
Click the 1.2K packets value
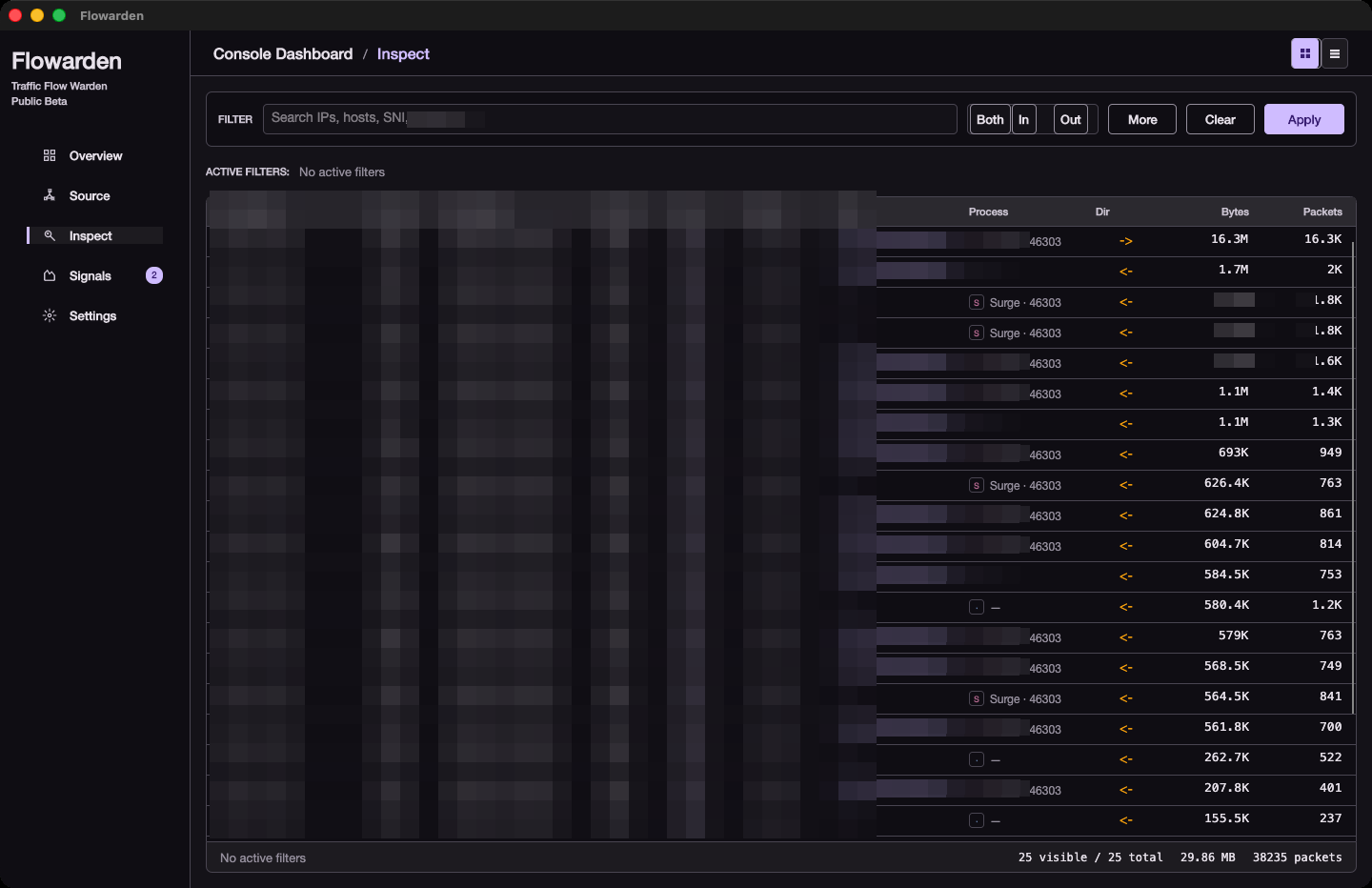pos(1326,605)
